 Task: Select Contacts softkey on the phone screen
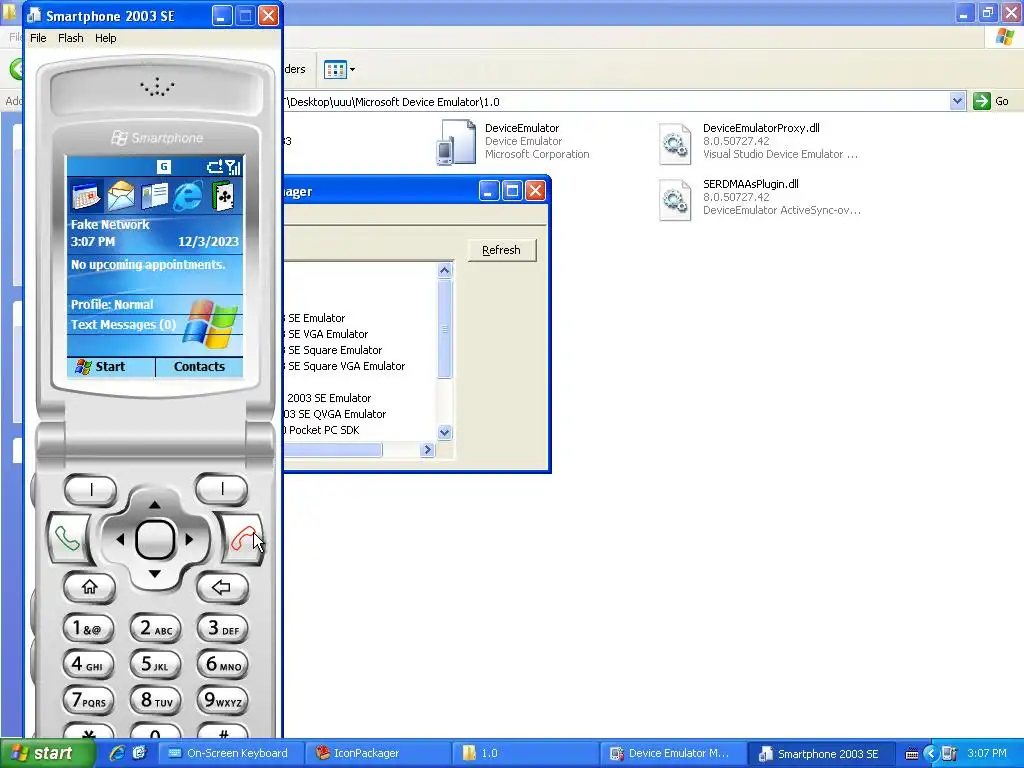click(199, 366)
